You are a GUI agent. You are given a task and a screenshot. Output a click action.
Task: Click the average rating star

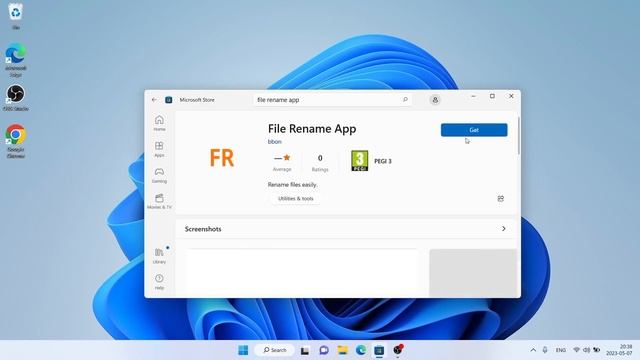[x=287, y=158]
